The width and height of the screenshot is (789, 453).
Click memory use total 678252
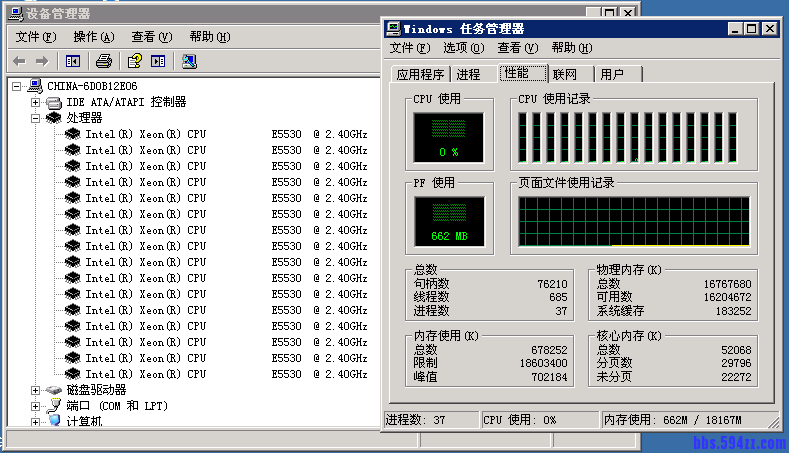pos(549,350)
